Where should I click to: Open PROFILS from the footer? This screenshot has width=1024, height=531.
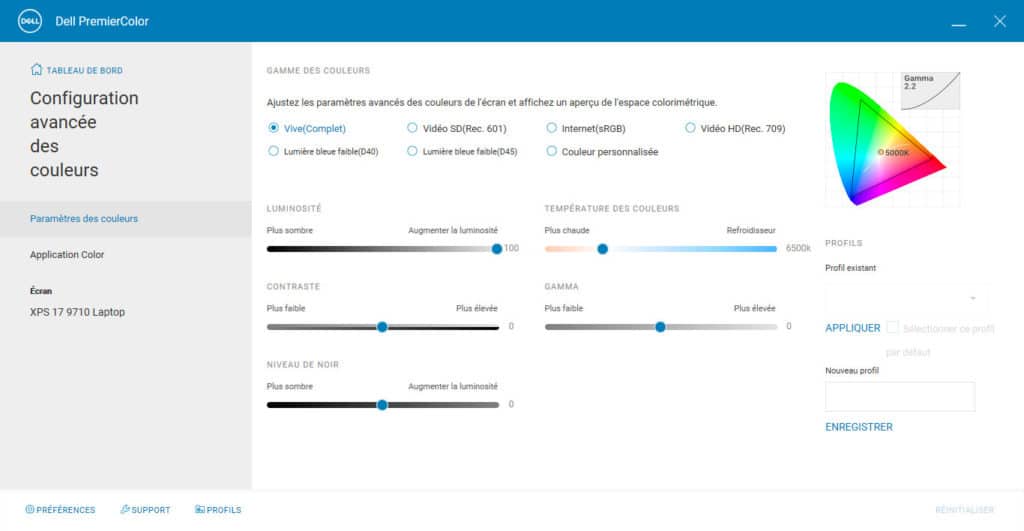218,509
